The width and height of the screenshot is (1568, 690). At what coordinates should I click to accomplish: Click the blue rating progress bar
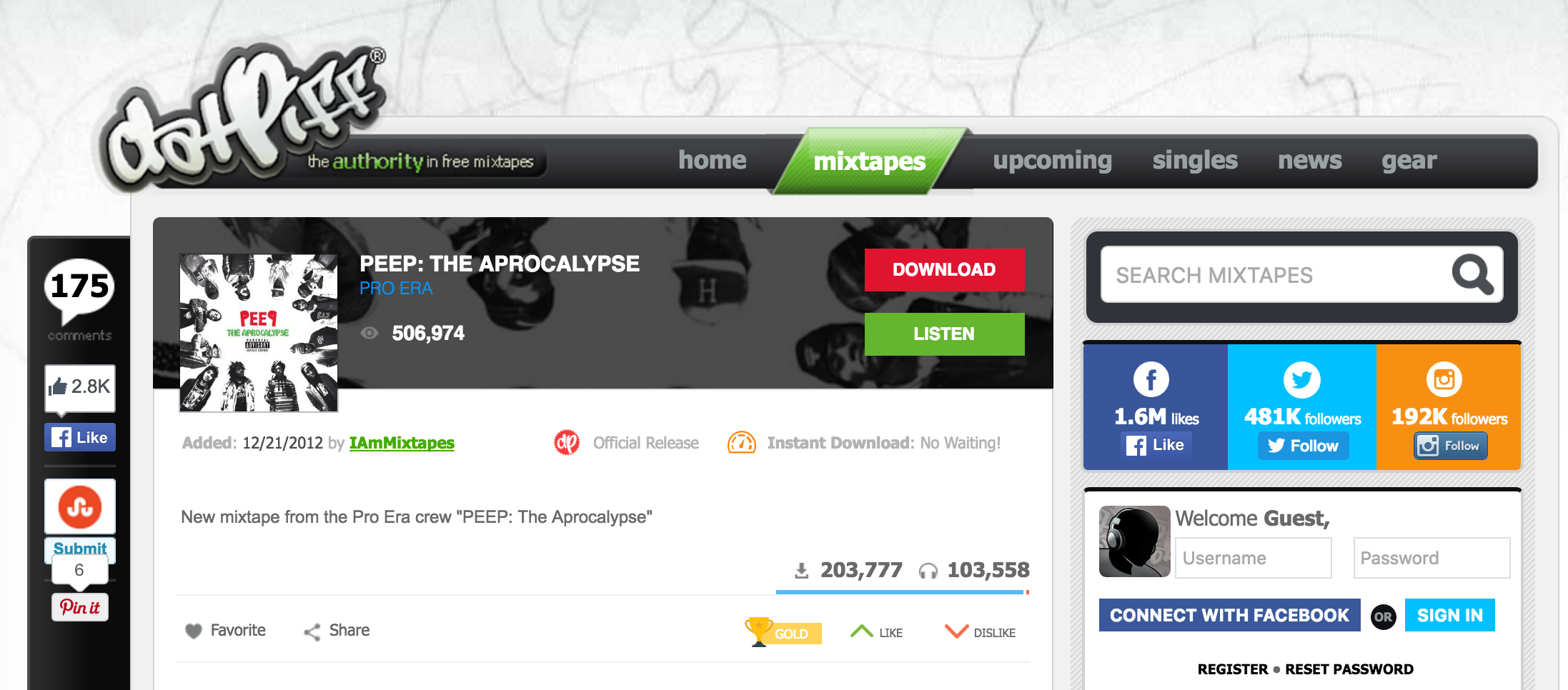pyautogui.click(x=902, y=592)
